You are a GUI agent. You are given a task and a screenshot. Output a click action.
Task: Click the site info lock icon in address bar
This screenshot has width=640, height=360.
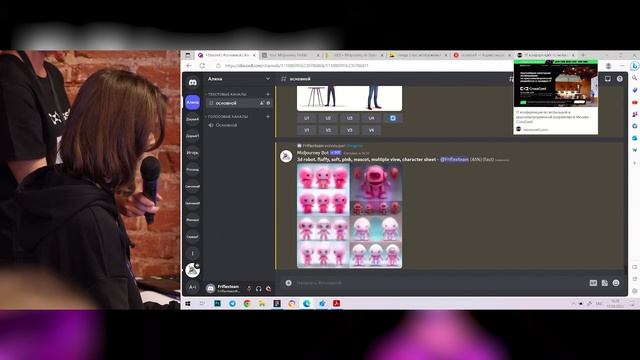pos(218,66)
